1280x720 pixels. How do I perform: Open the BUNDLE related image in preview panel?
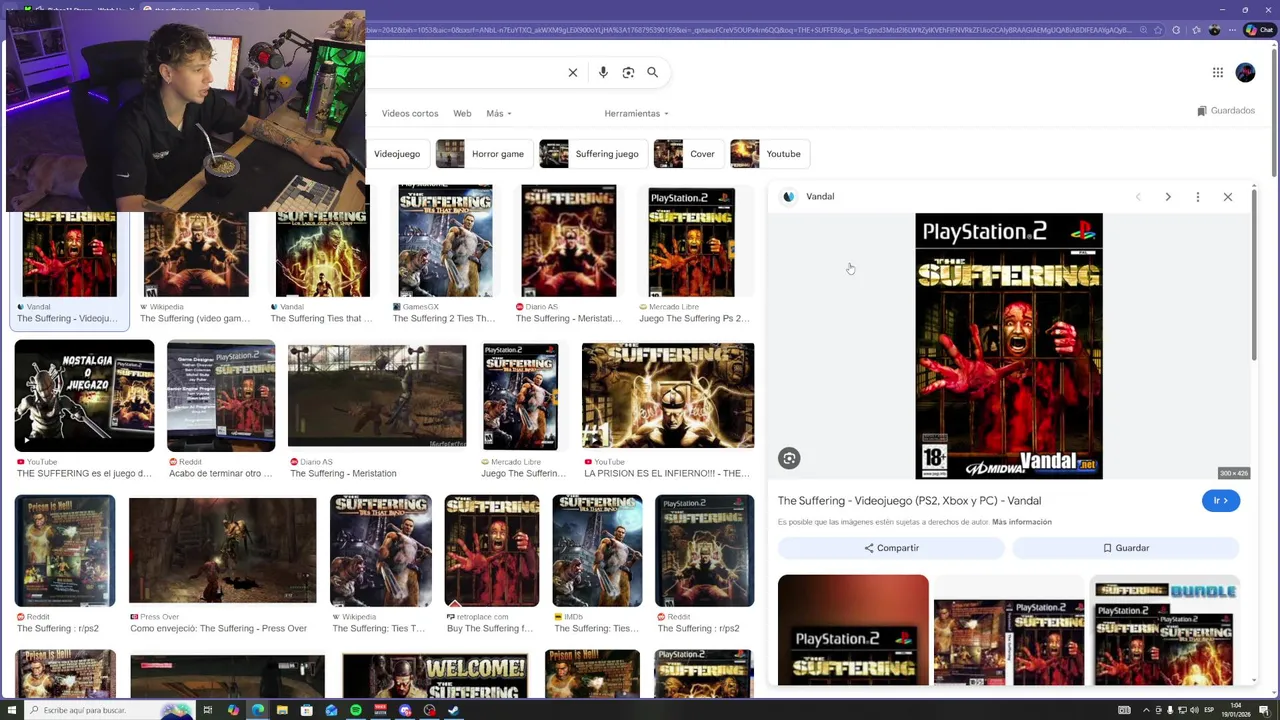(x=1165, y=630)
